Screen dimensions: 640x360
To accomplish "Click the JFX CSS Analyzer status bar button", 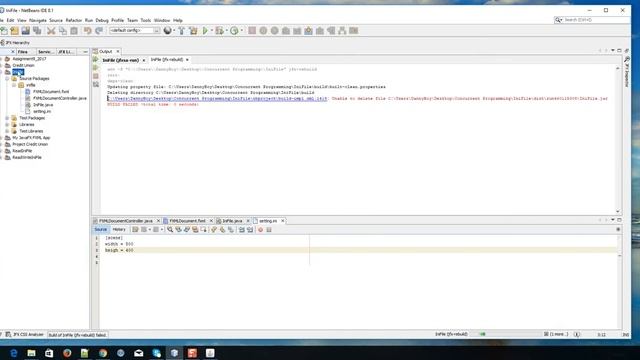I will pos(24,335).
